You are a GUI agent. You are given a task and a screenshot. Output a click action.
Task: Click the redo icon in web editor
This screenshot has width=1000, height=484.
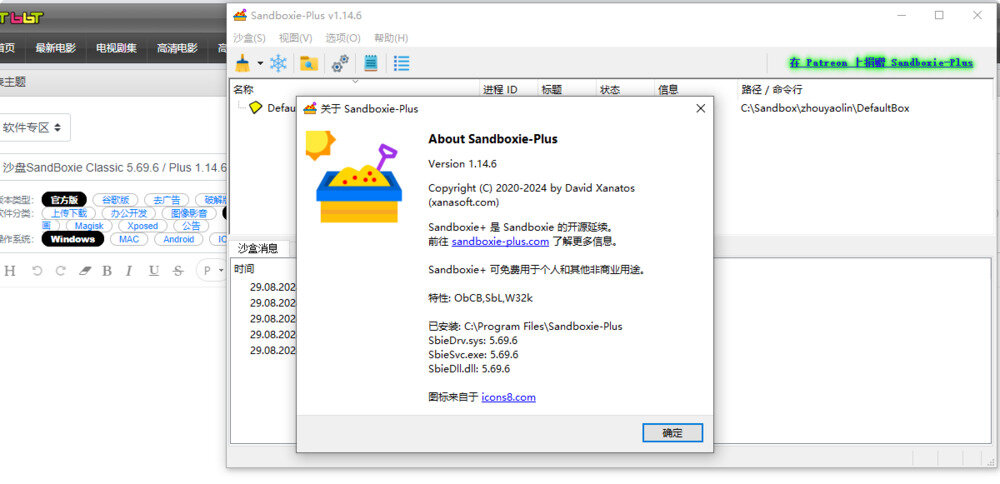coord(61,271)
